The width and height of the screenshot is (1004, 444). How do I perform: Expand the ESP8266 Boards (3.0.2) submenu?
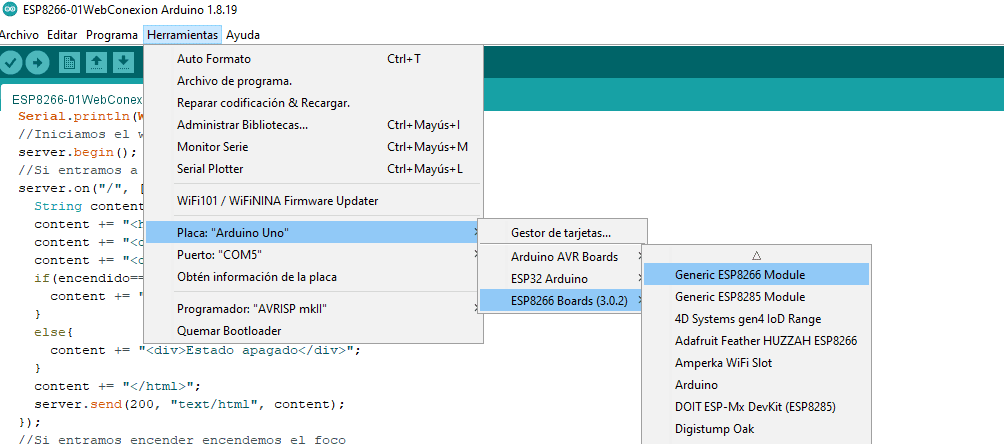tap(563, 300)
